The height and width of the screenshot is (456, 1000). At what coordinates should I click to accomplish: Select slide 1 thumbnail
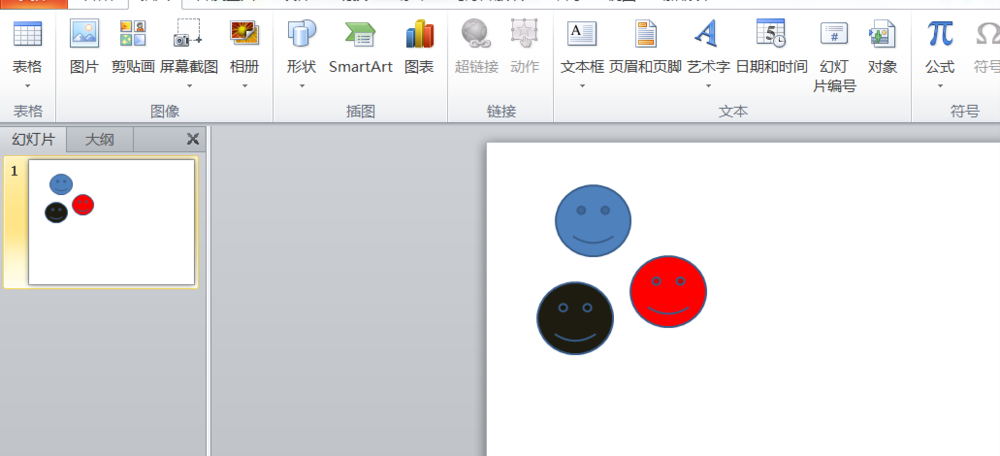click(112, 222)
